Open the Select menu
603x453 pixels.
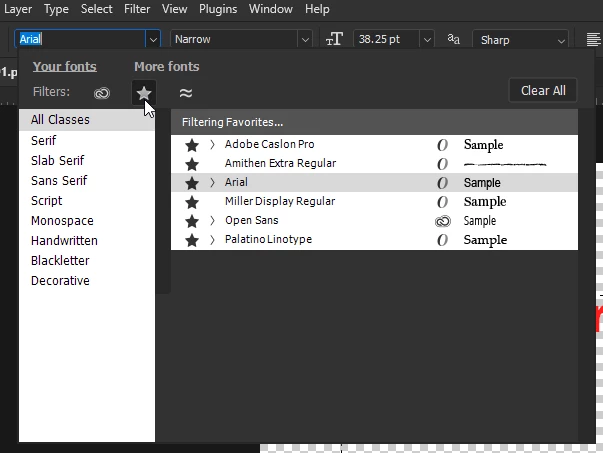97,9
